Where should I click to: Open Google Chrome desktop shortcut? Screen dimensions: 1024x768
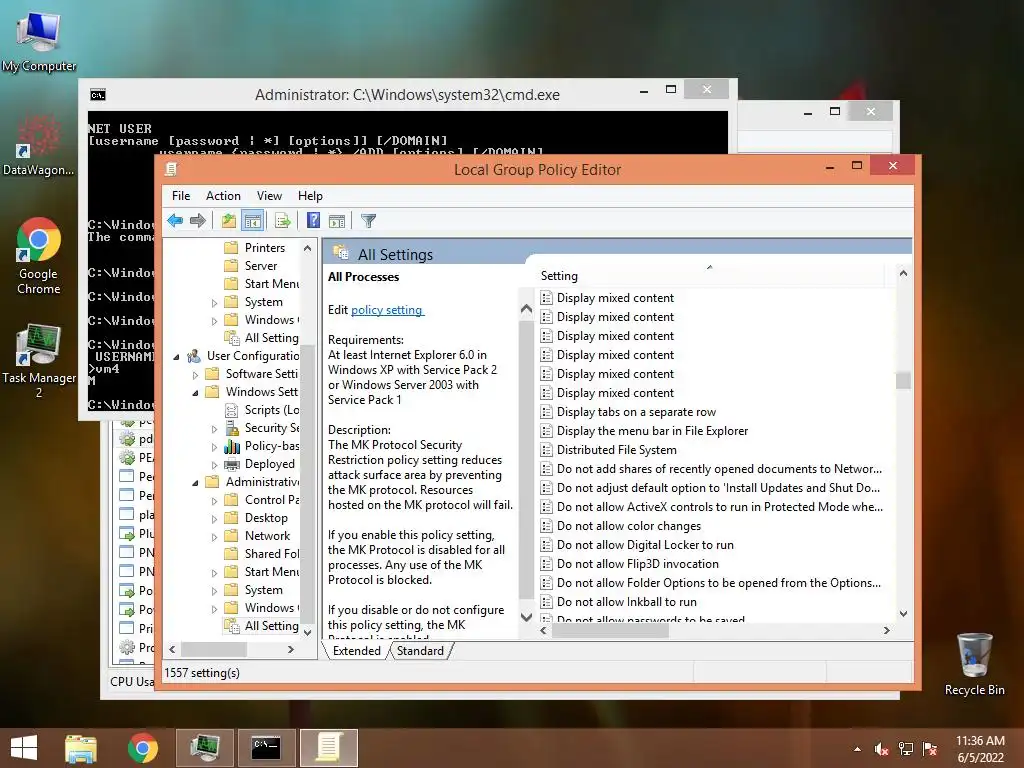[x=39, y=256]
